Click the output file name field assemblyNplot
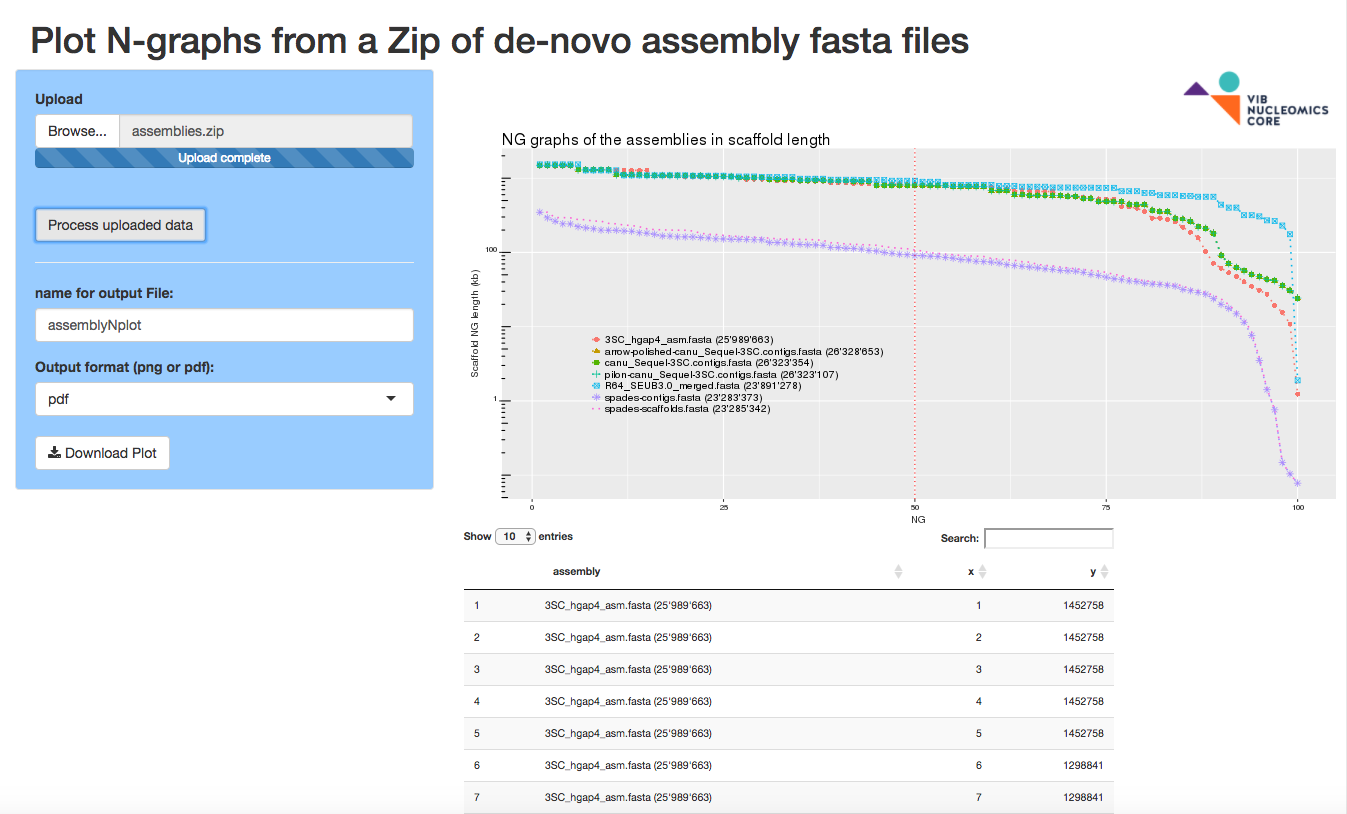Image resolution: width=1347 pixels, height=814 pixels. [x=224, y=325]
